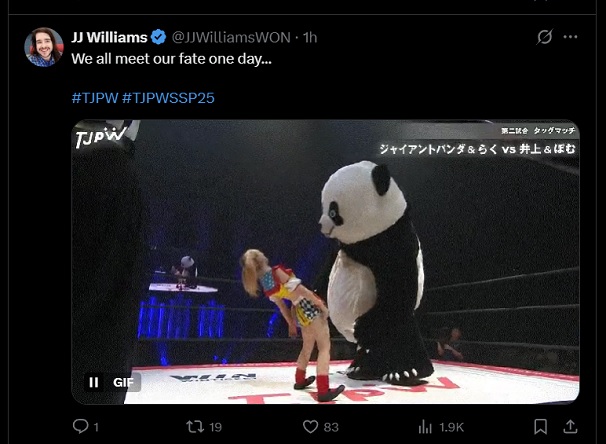Click the GIF label badge

coord(123,382)
